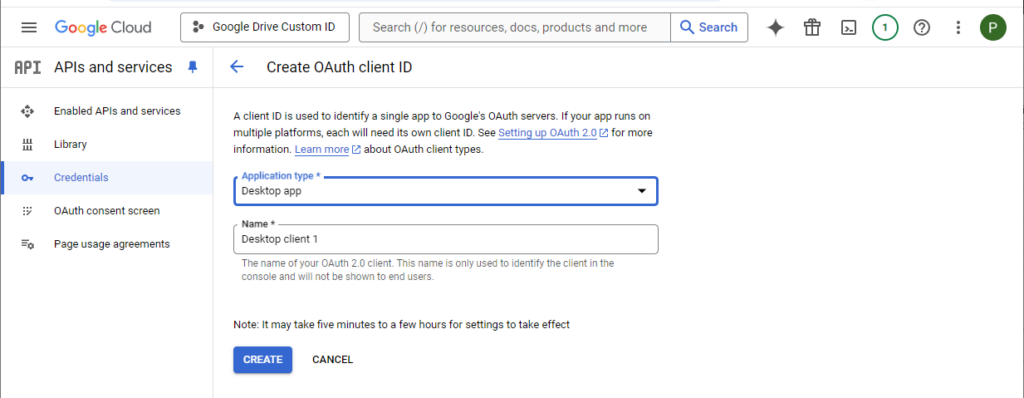Click the gift free trial icon

(x=812, y=27)
